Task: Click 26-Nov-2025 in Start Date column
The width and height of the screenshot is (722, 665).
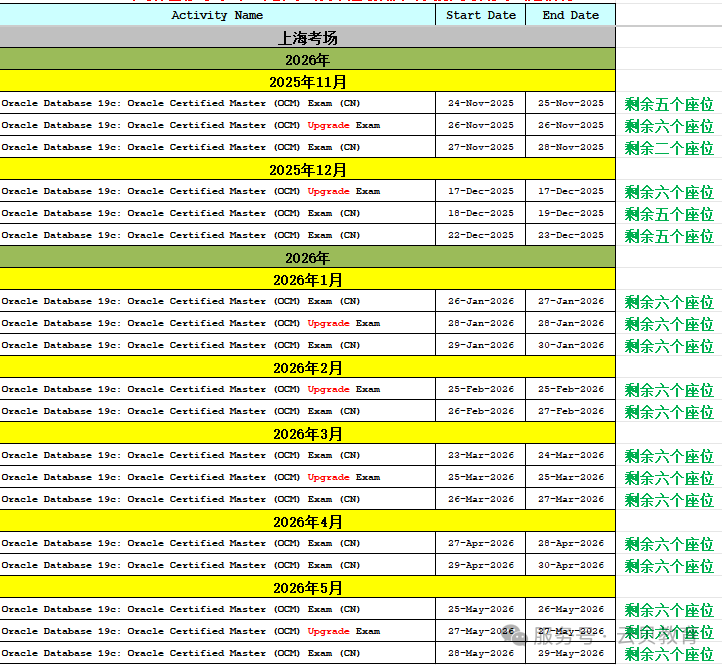Action: [481, 125]
